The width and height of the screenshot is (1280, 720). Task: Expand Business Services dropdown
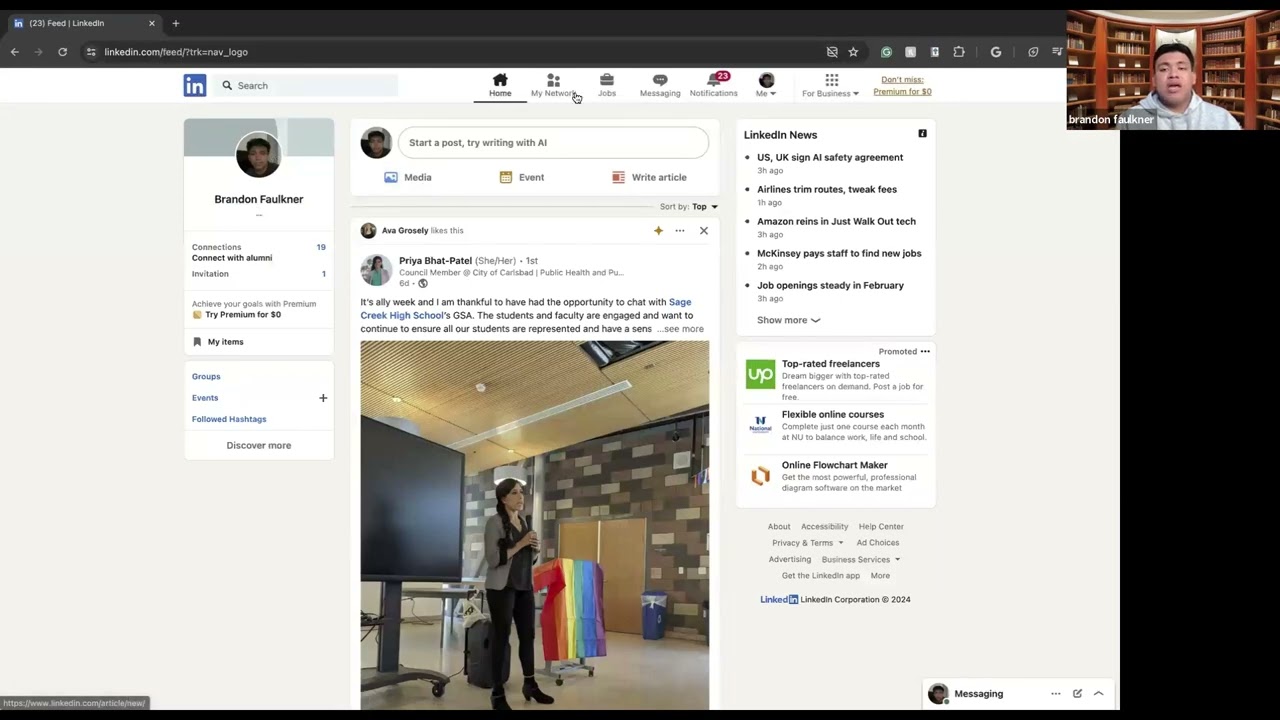861,560
